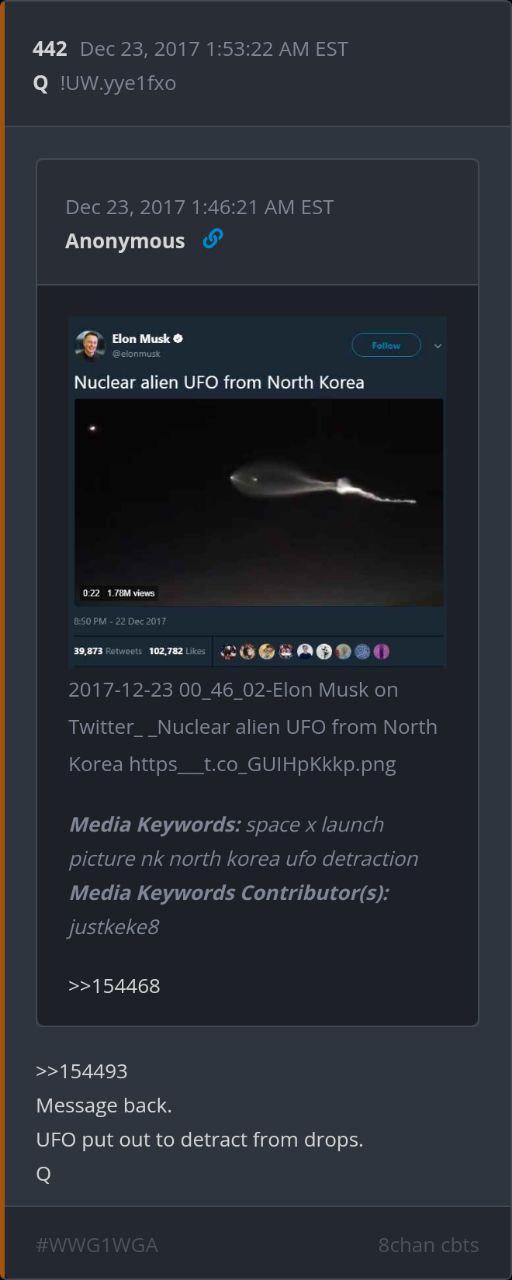Open the >>154468 post reference link
The height and width of the screenshot is (1280, 512).
114,986
